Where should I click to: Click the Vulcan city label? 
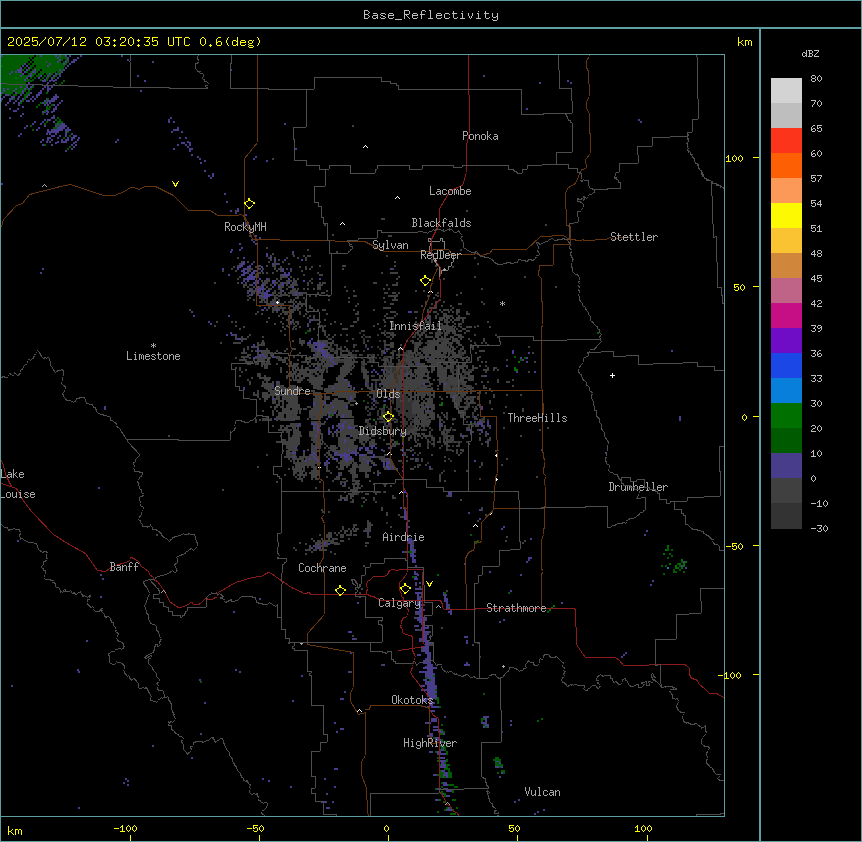[542, 792]
